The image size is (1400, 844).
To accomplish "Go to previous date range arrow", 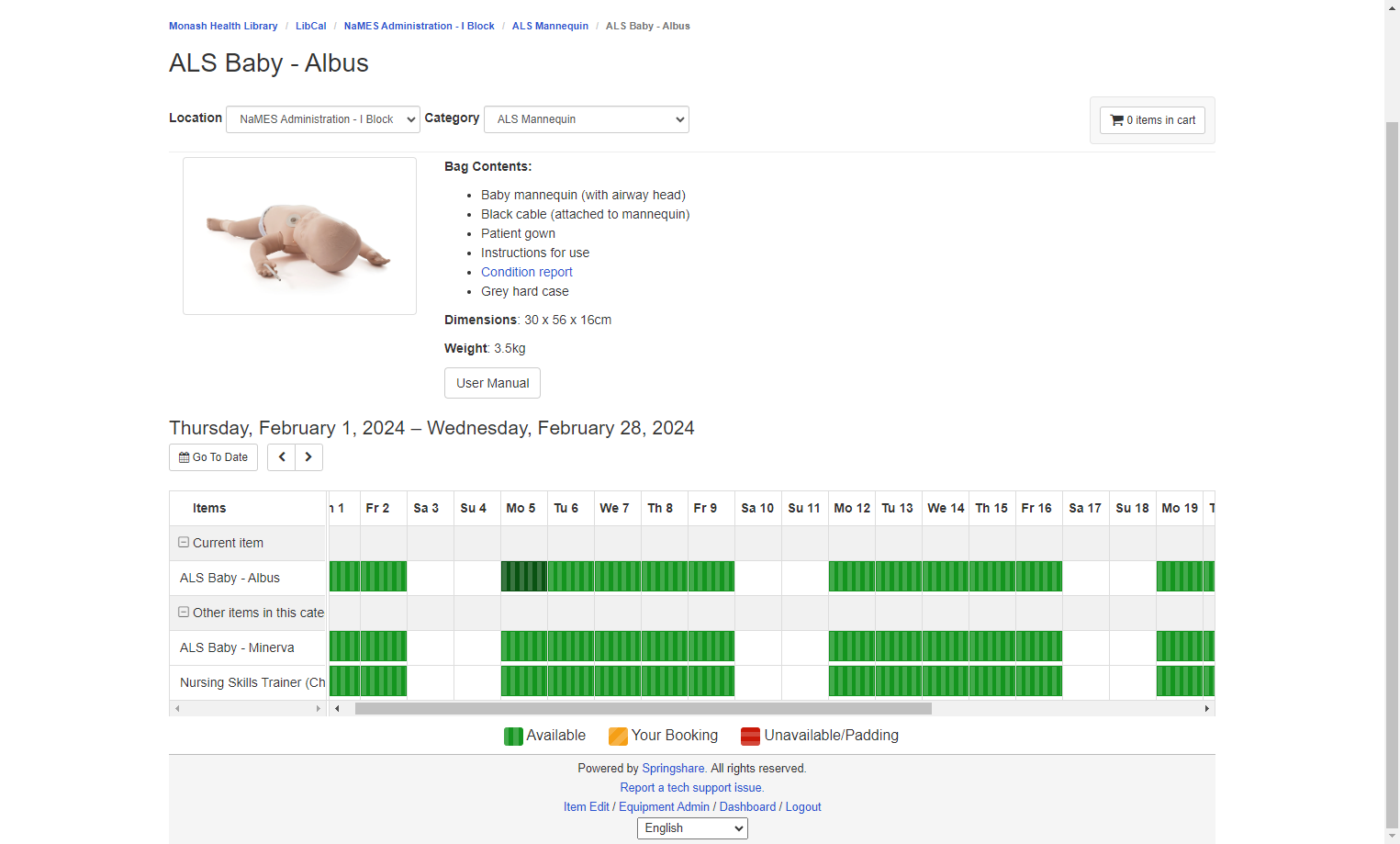I will 282,457.
